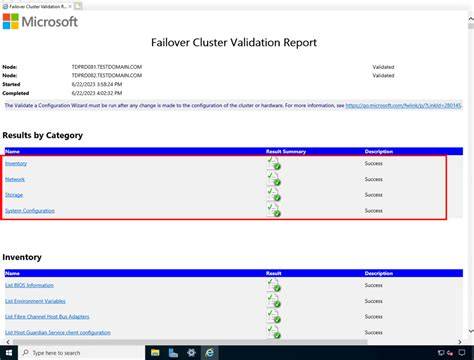Viewport: 474px width, 360px height.
Task: Click the Started label
Action: 11,84
